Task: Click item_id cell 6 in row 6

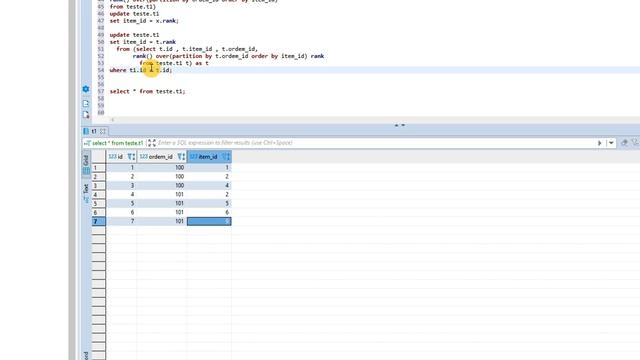Action: pyautogui.click(x=209, y=213)
